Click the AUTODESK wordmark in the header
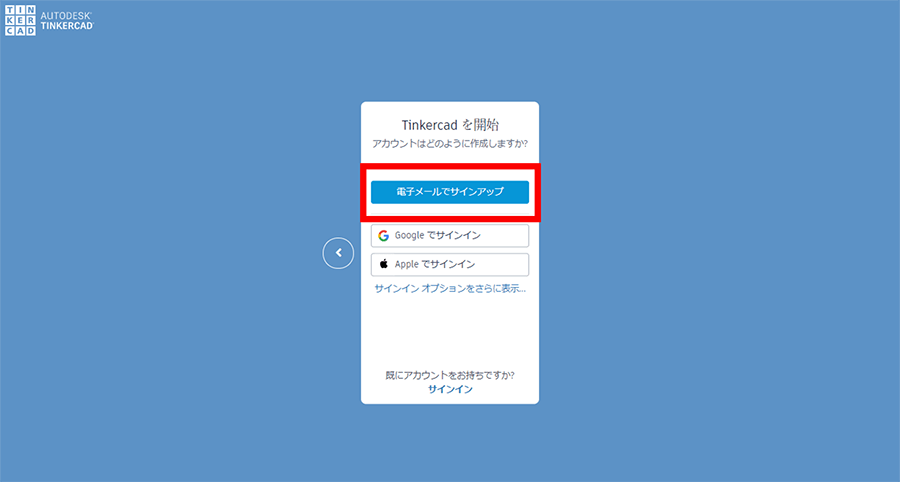This screenshot has height=482, width=900. (x=66, y=16)
